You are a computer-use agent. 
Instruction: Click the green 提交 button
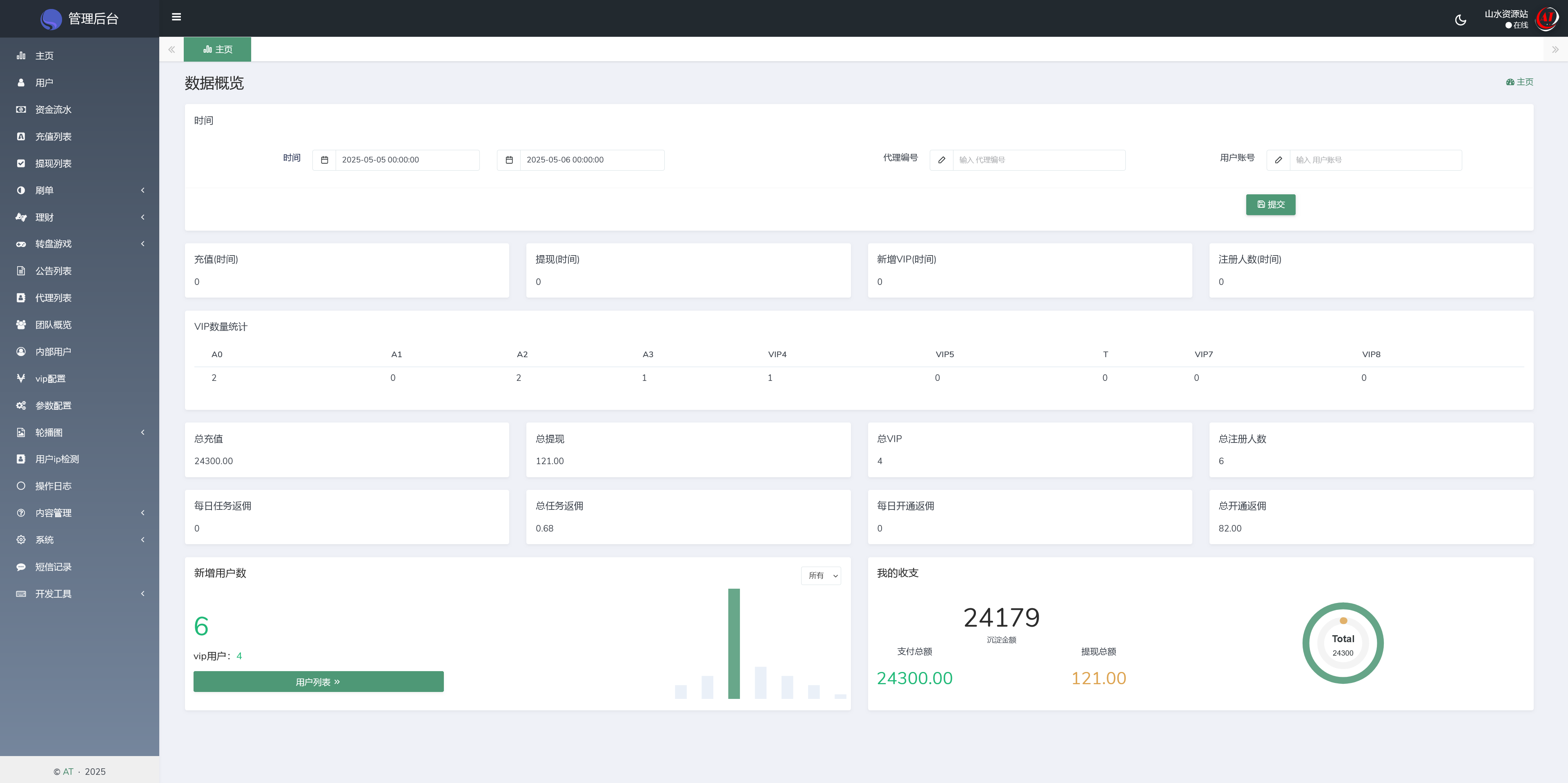[1270, 205]
